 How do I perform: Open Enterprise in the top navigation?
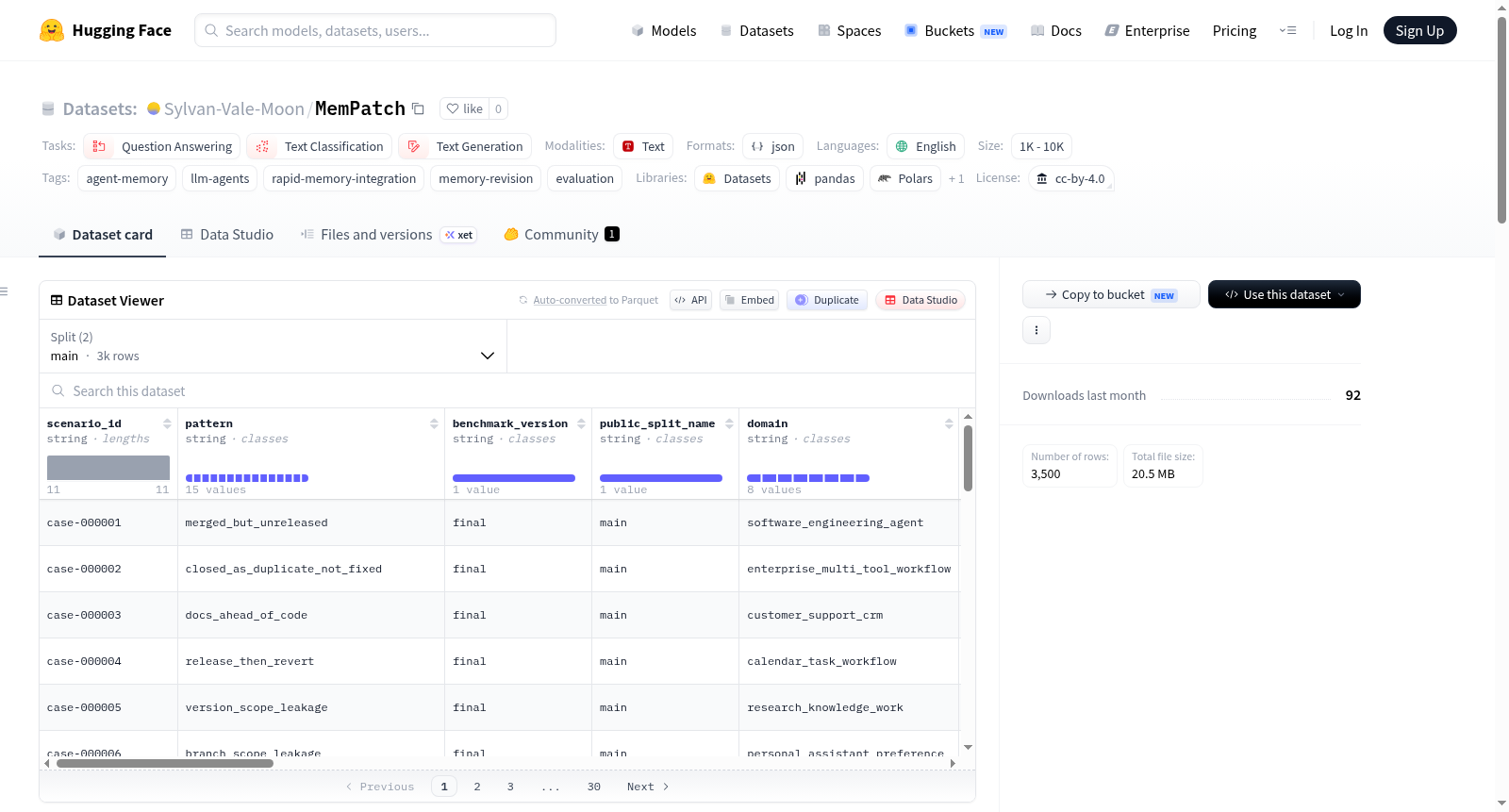[1148, 31]
